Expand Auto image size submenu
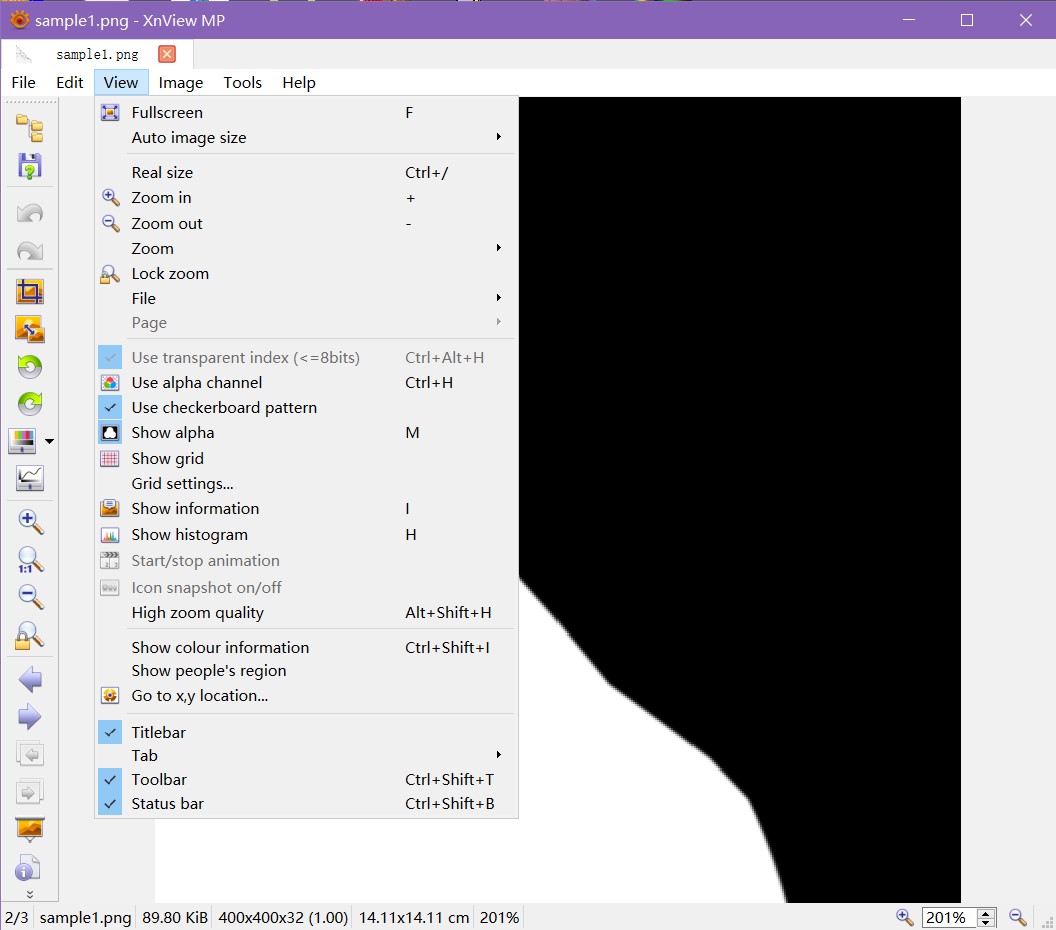Image resolution: width=1056 pixels, height=930 pixels. (x=306, y=137)
